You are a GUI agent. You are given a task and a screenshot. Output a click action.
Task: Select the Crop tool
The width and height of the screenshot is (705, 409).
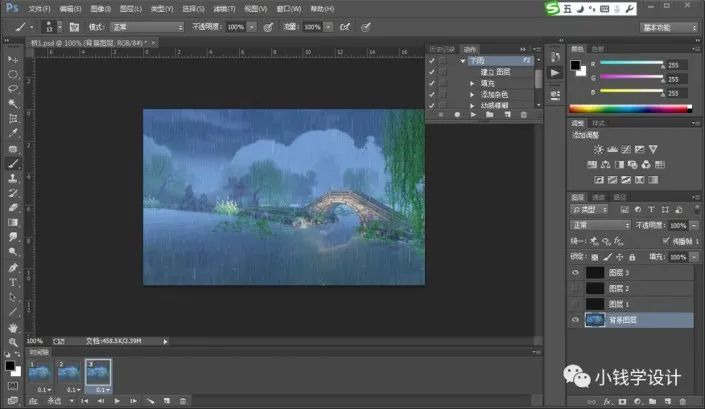13,119
